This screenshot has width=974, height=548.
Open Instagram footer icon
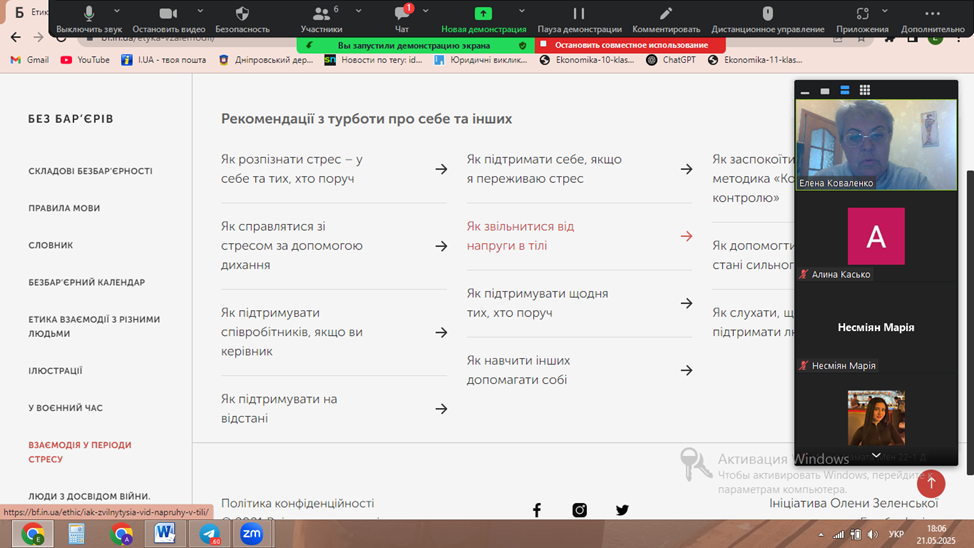tap(580, 510)
